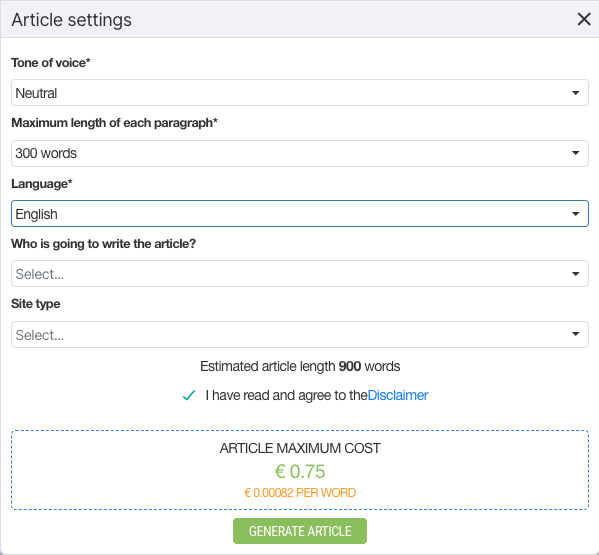Toggle the Disclaimer agreement checkmark
Image resolution: width=599 pixels, height=555 pixels.
[x=189, y=395]
